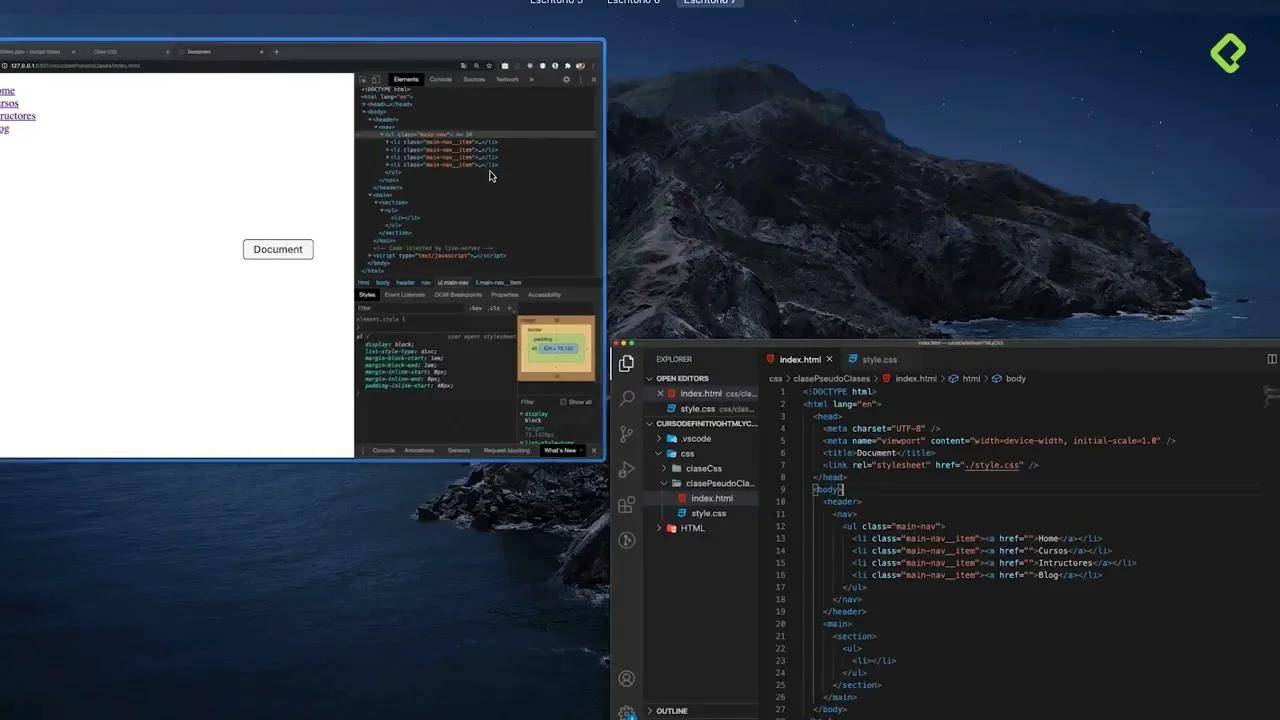
Task: Split the VS Code editor
Action: coord(1271,359)
